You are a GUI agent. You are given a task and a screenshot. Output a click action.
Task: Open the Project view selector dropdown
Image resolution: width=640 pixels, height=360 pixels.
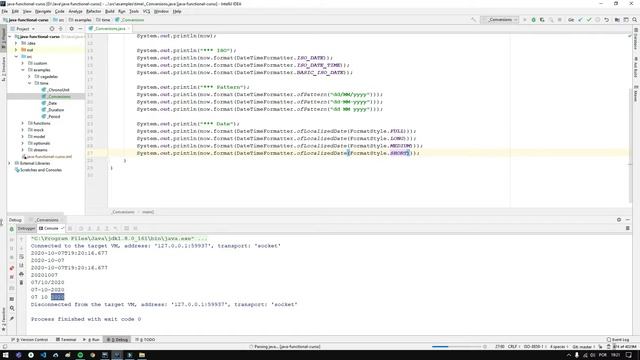click(x=23, y=29)
